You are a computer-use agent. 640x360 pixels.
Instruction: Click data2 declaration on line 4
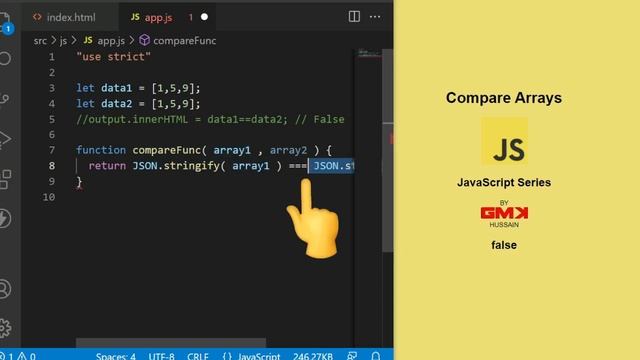(116, 103)
